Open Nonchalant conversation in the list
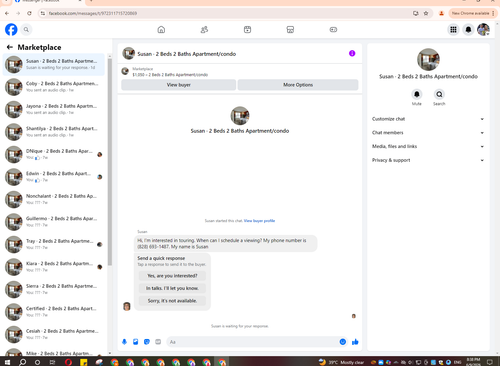The height and width of the screenshot is (366, 500). click(x=54, y=199)
